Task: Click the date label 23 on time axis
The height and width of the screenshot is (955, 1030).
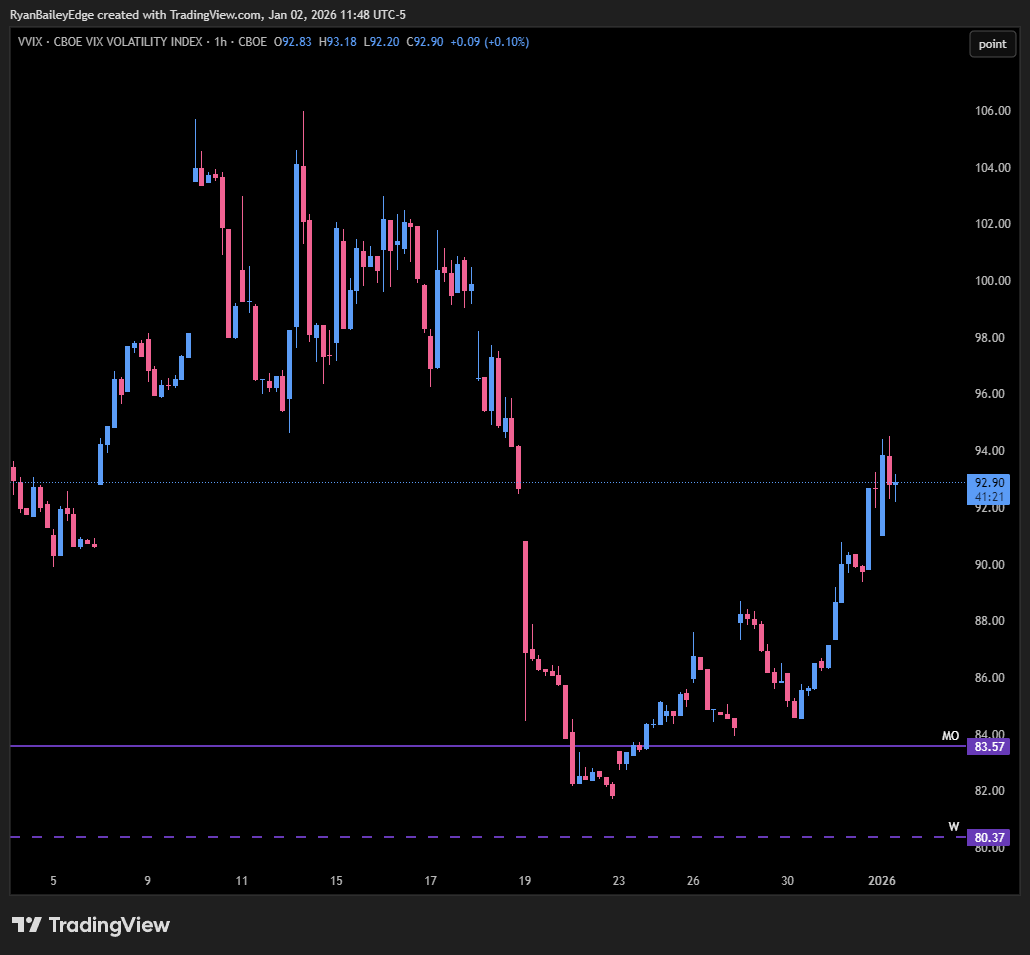Action: pos(619,881)
